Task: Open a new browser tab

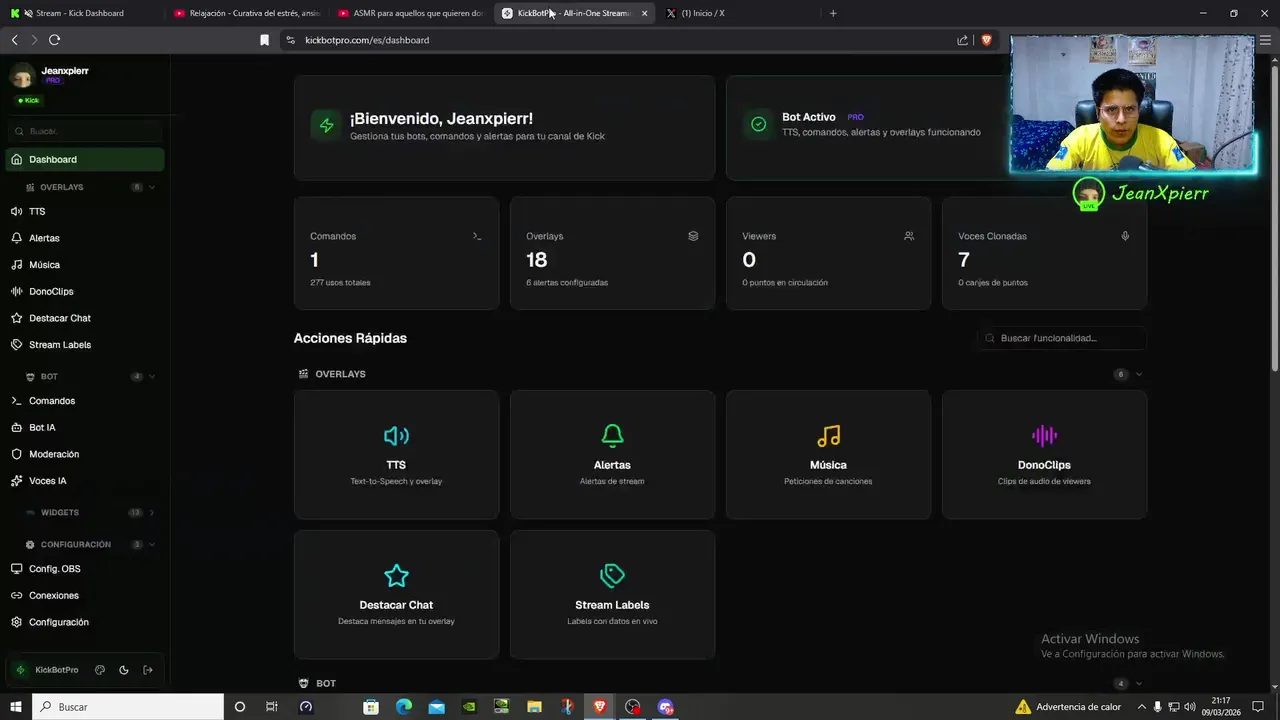Action: click(833, 13)
